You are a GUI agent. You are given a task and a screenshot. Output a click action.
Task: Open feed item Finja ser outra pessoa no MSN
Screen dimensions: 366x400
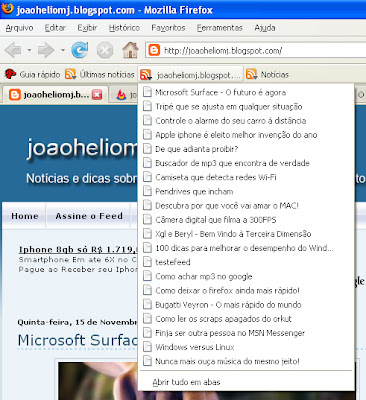(x=245, y=333)
